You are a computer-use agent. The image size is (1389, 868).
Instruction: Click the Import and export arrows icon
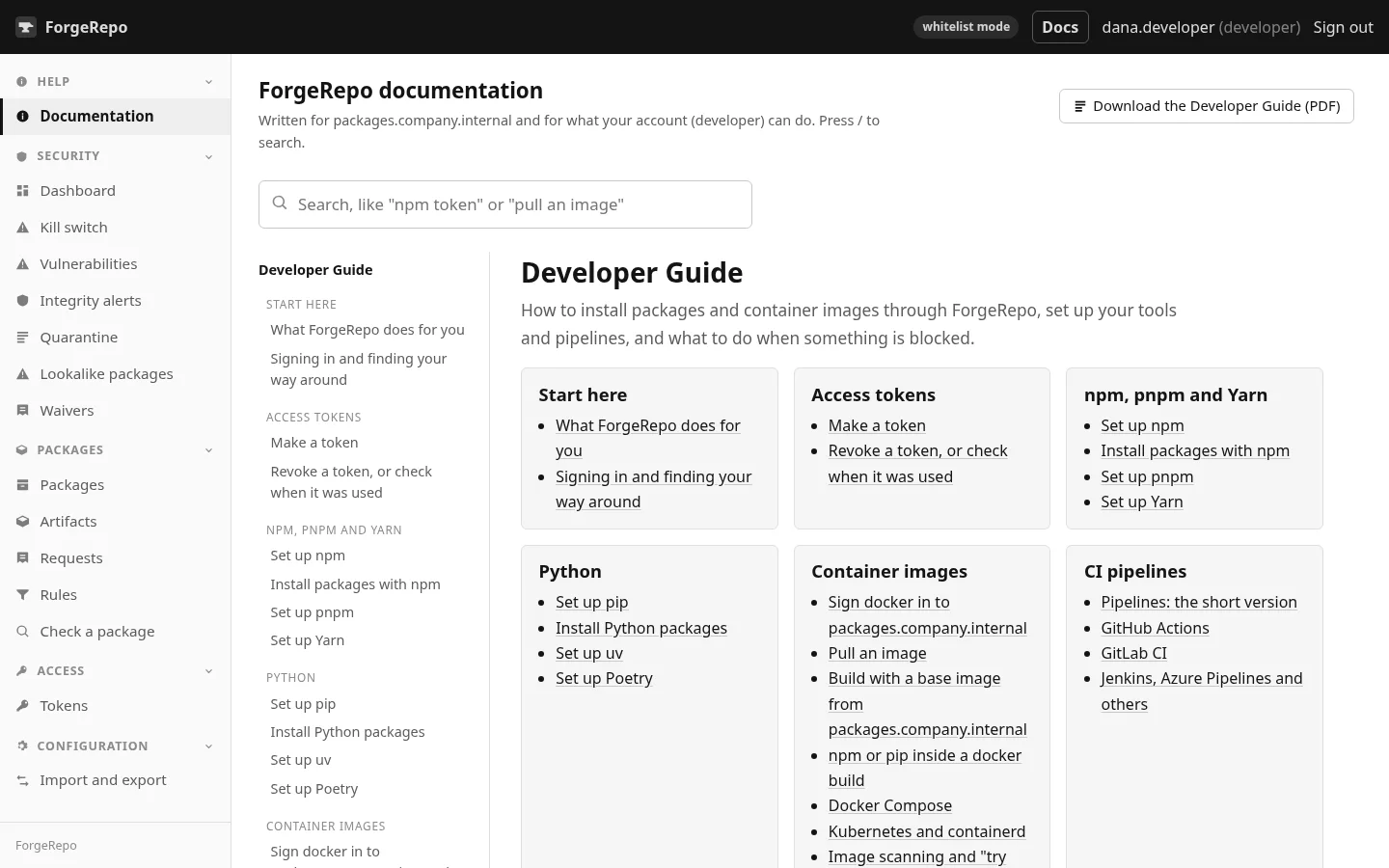pos(22,780)
